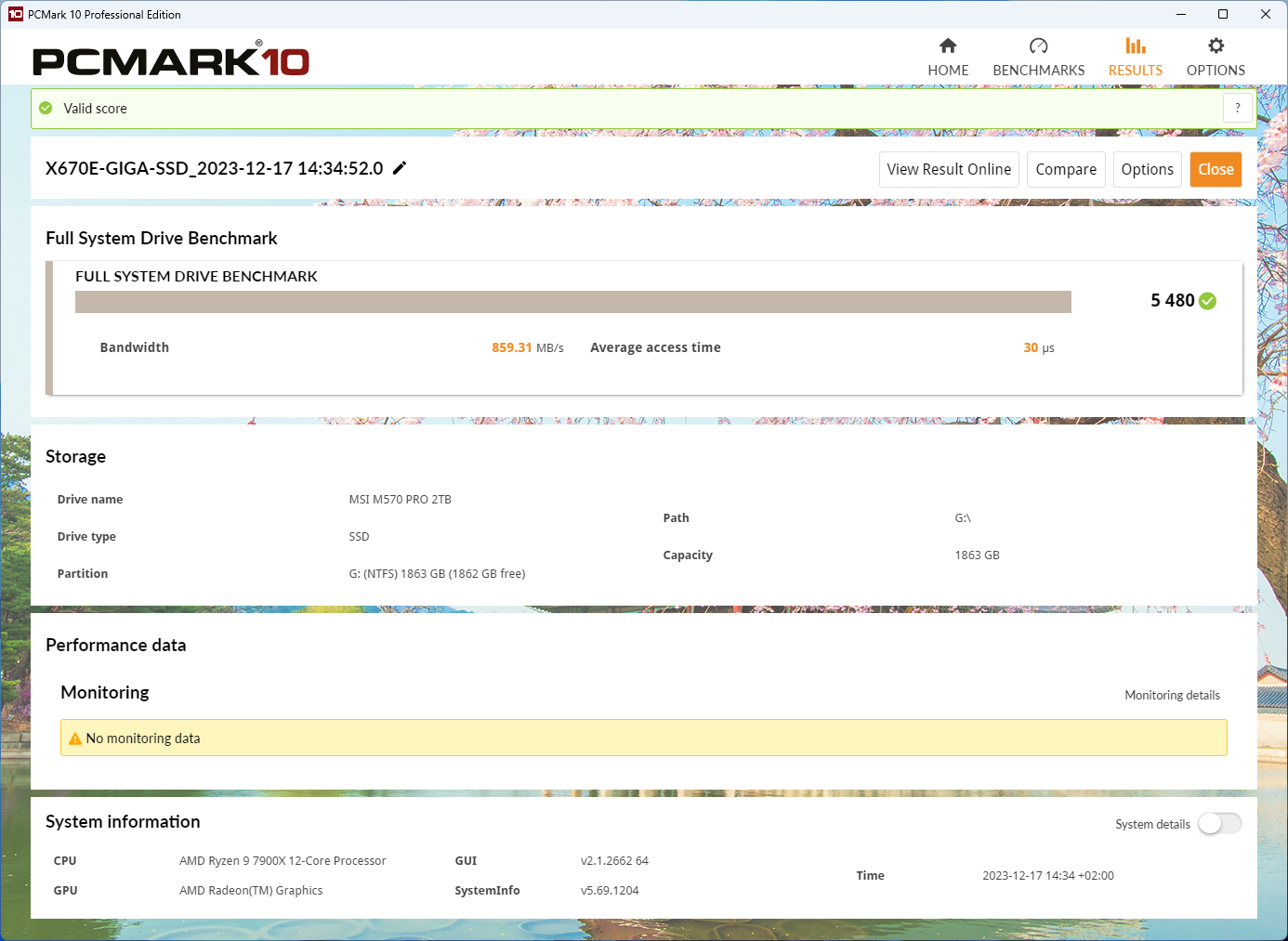Click the pencil icon to rename result
The width and height of the screenshot is (1288, 941).
pos(400,168)
